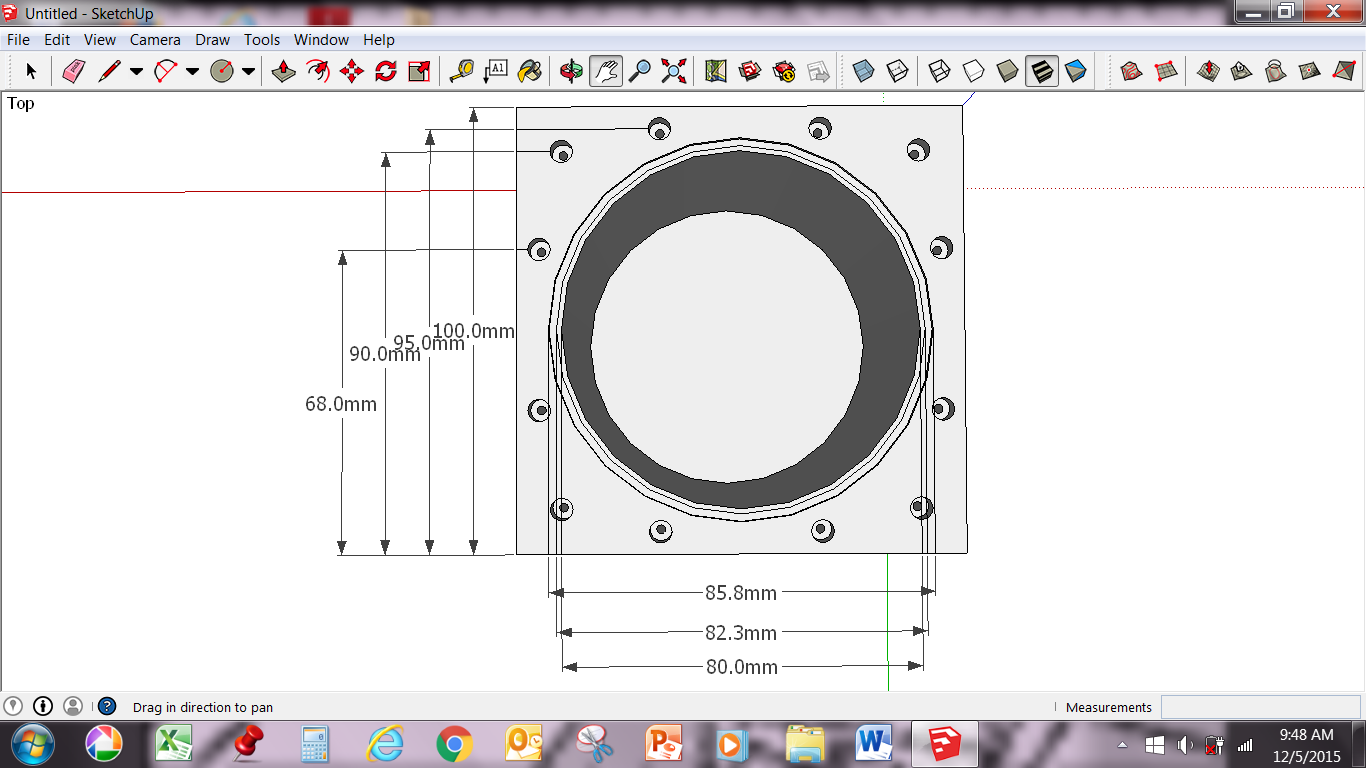Open the Camera menu
The height and width of the screenshot is (768, 1366).
pyautogui.click(x=155, y=40)
